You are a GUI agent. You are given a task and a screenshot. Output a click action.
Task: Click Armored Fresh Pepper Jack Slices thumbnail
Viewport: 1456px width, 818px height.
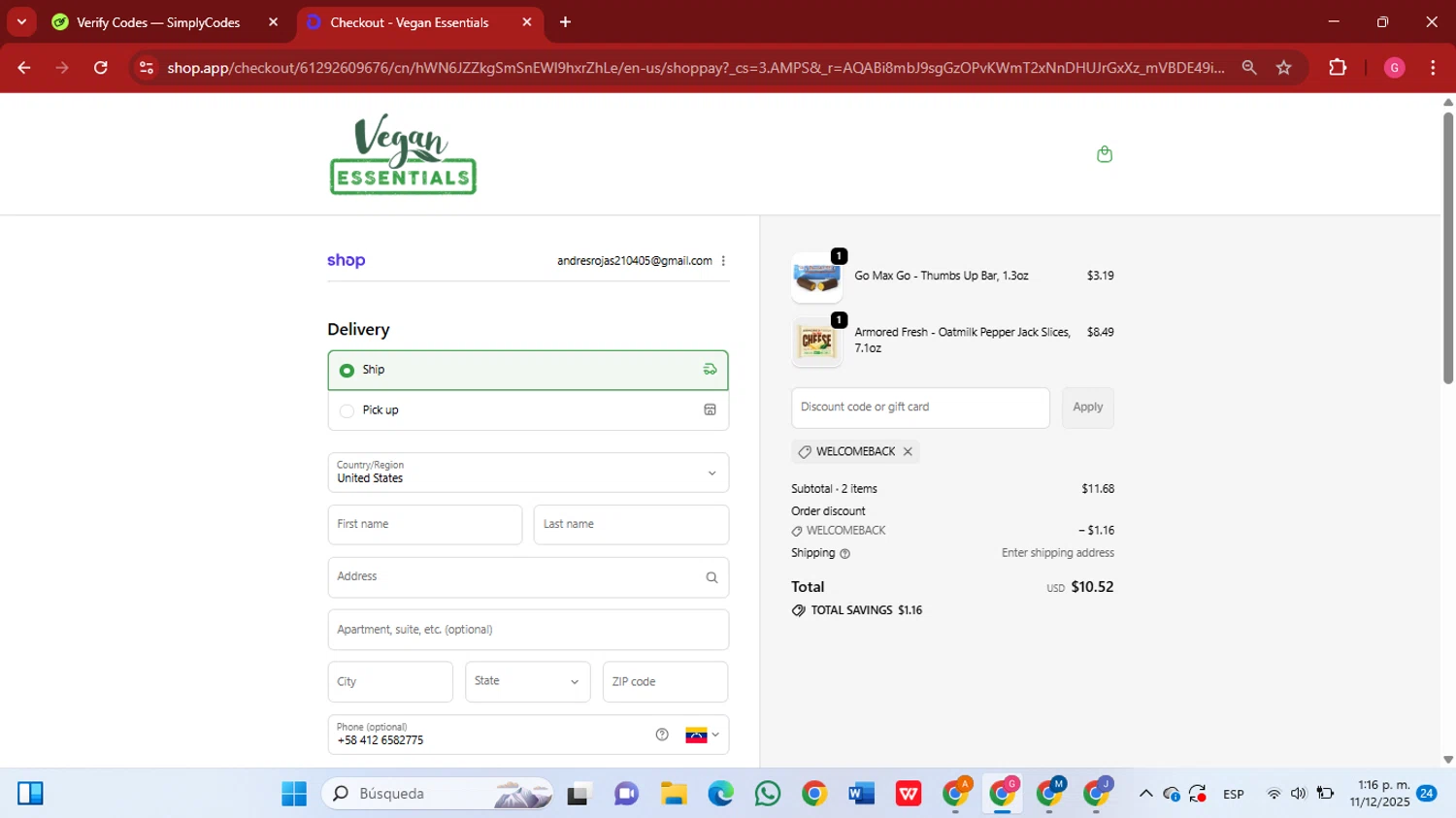tap(816, 342)
